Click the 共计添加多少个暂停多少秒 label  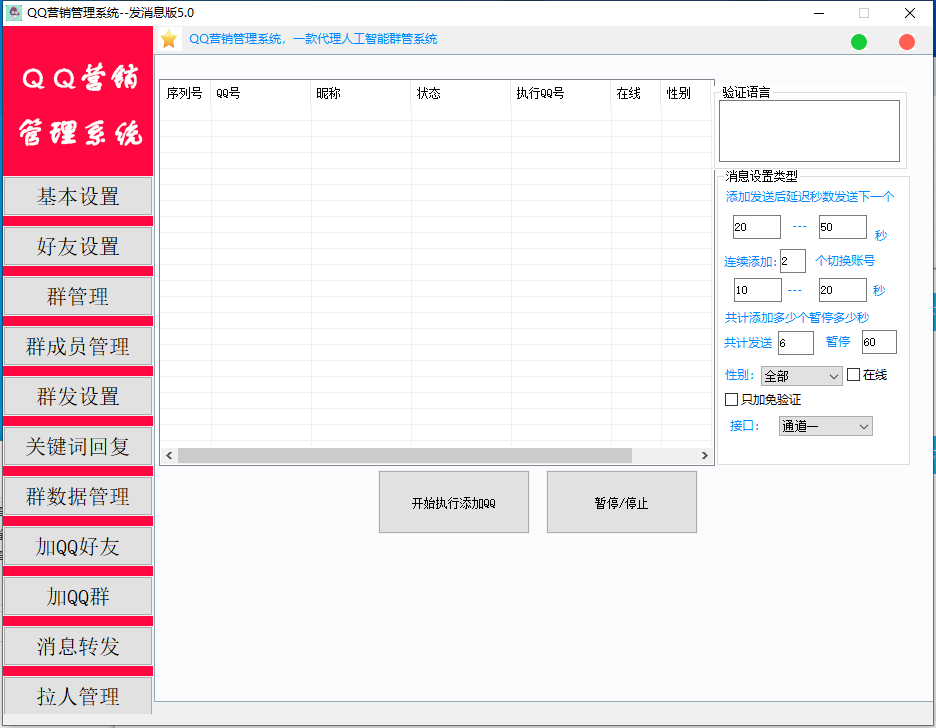pos(796,317)
